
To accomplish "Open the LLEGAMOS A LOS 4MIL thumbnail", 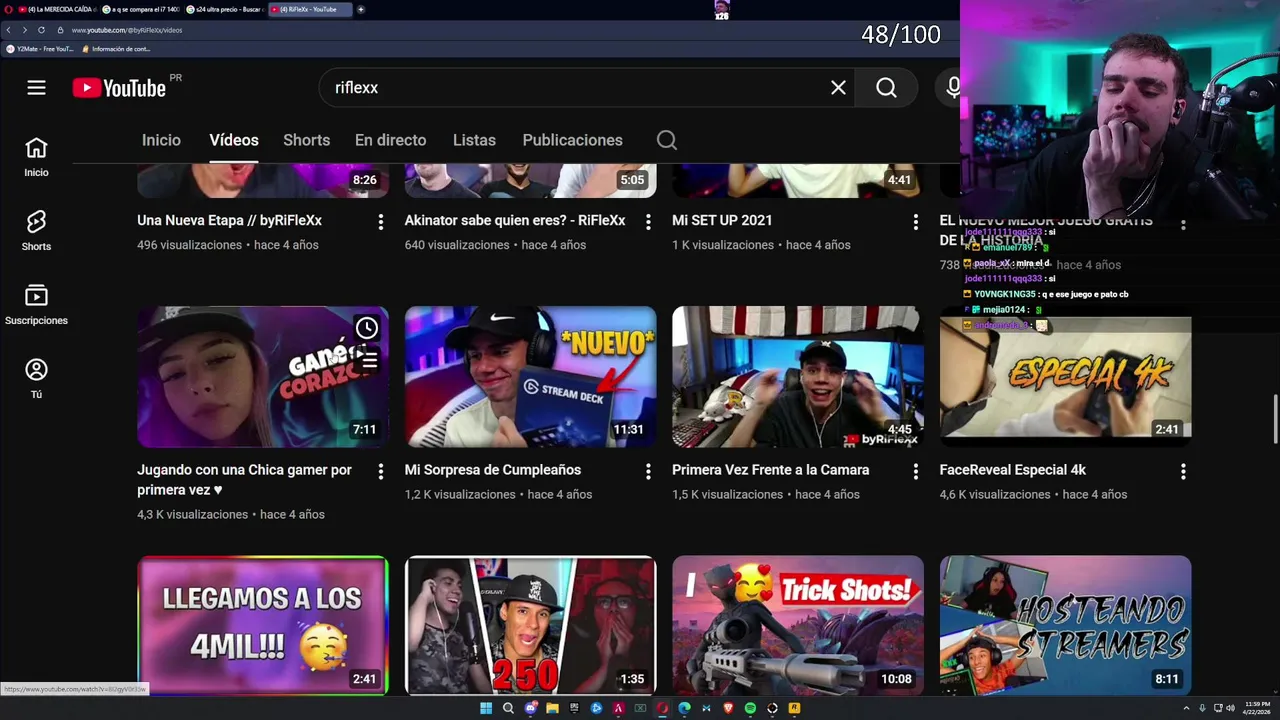I will pyautogui.click(x=263, y=625).
